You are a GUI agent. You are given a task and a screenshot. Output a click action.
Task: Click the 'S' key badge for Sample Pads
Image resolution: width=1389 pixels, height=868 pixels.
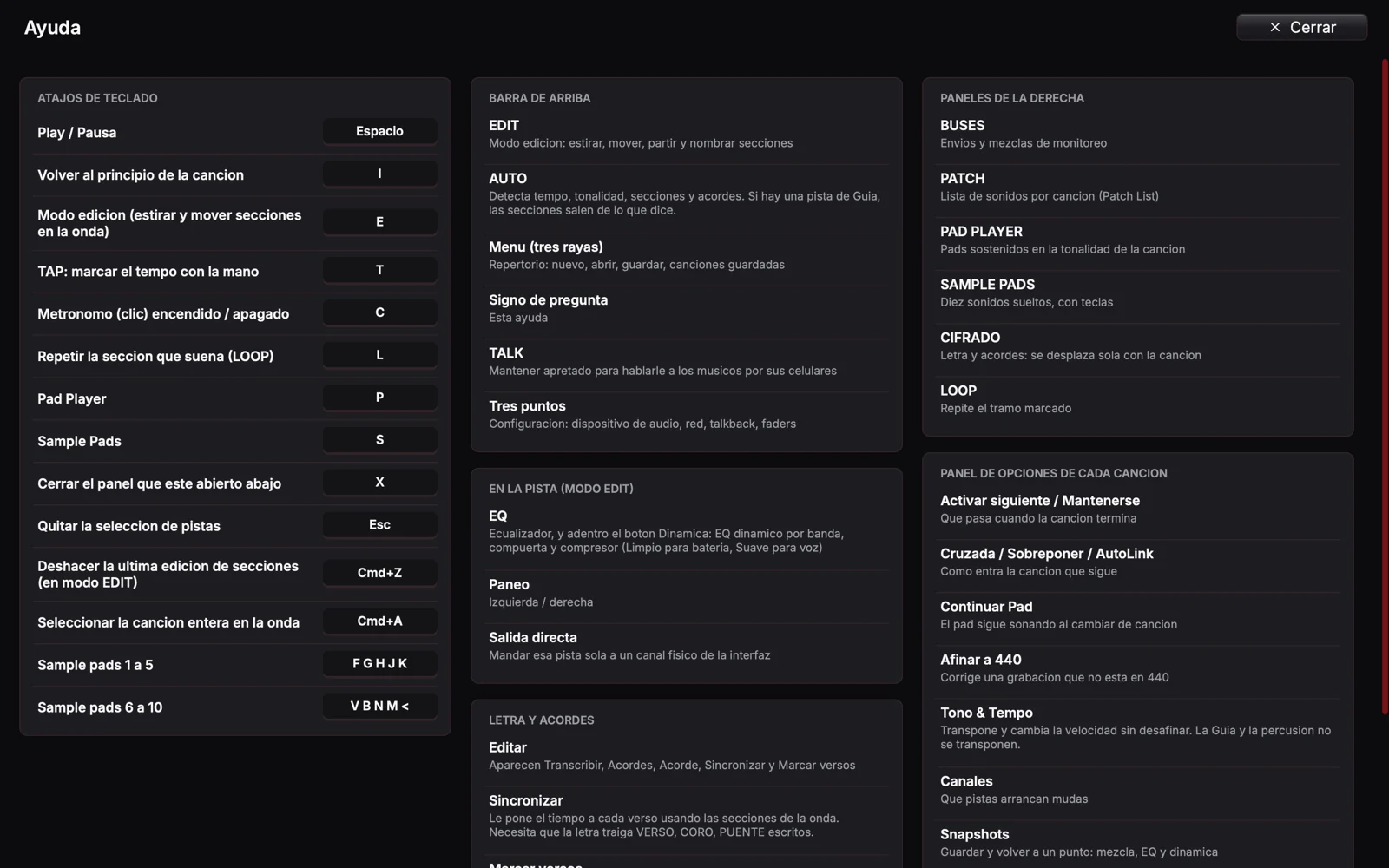coord(379,440)
